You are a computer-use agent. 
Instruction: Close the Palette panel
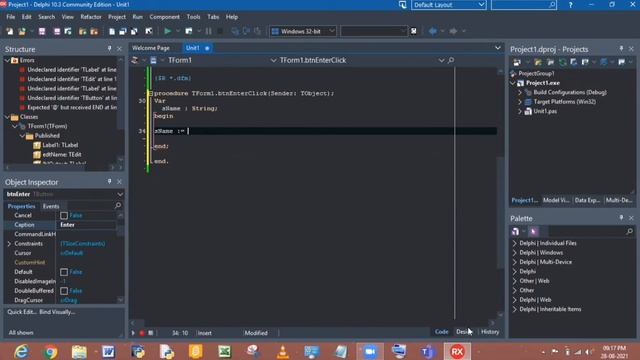click(x=631, y=218)
